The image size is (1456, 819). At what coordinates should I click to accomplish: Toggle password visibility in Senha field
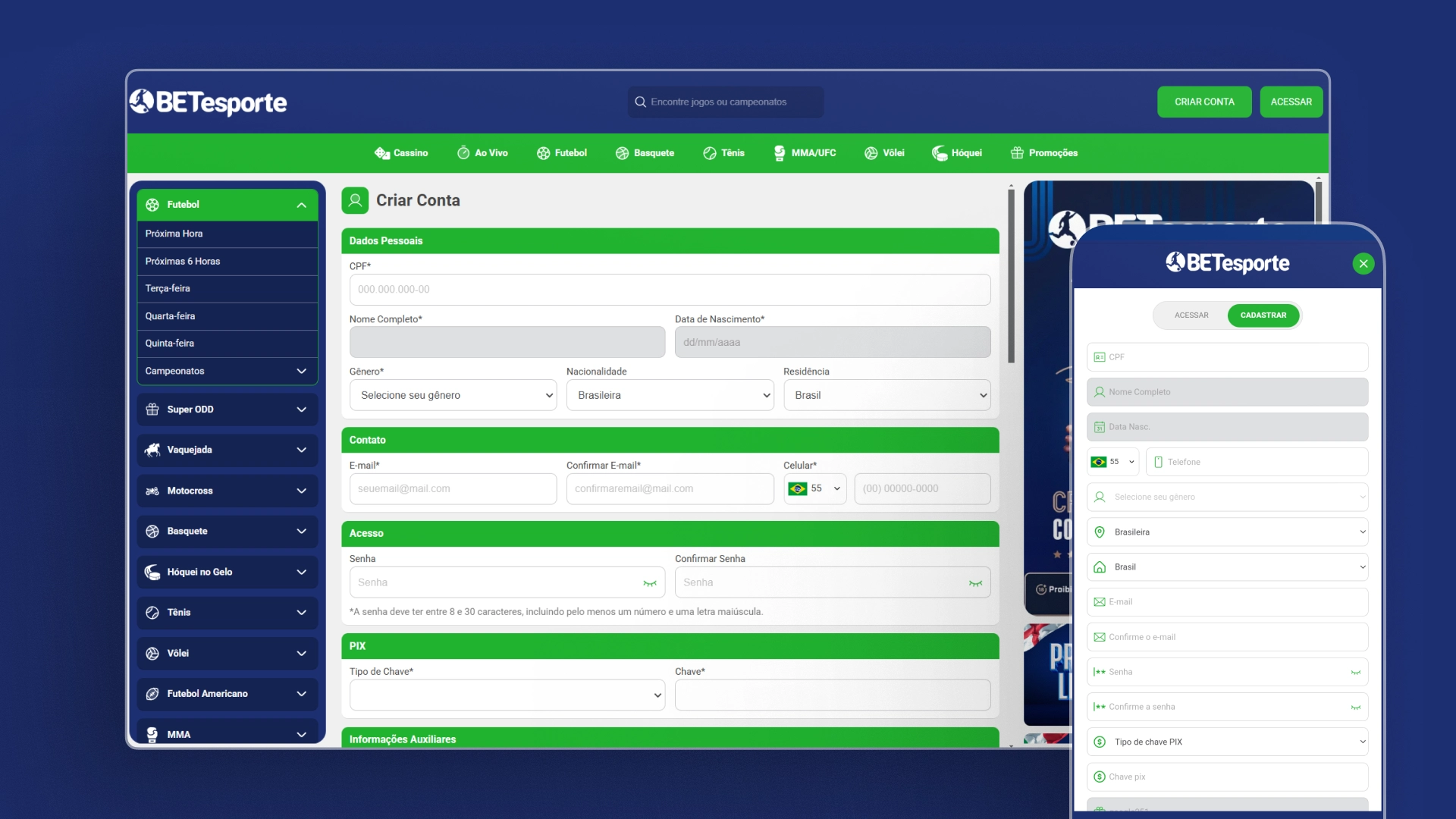tap(650, 583)
